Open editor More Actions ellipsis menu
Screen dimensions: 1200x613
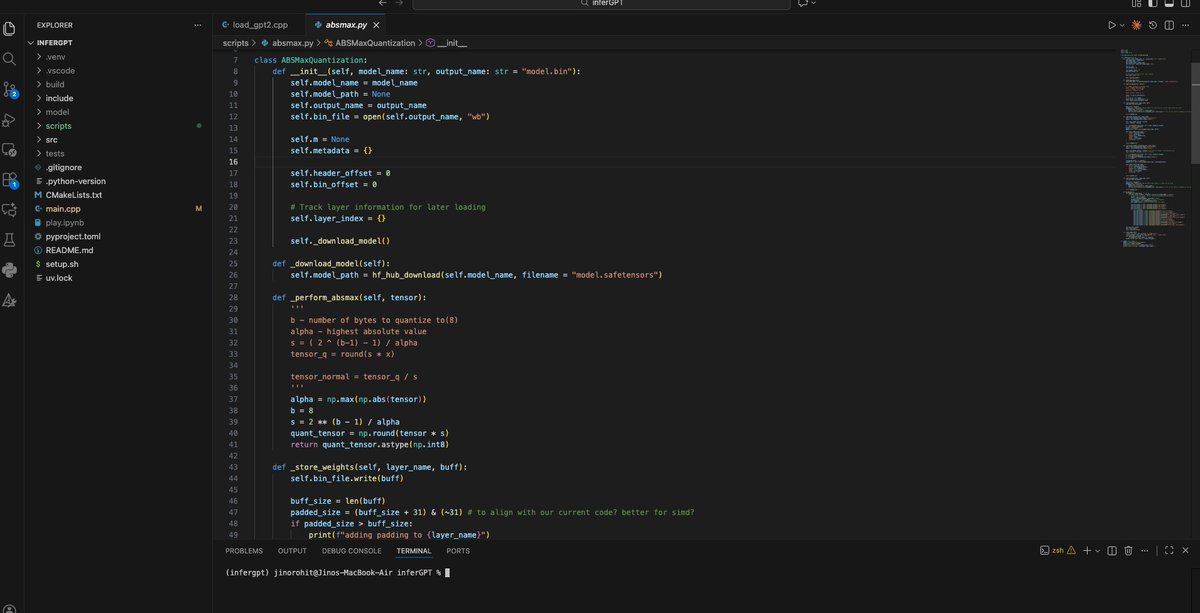(1185, 24)
